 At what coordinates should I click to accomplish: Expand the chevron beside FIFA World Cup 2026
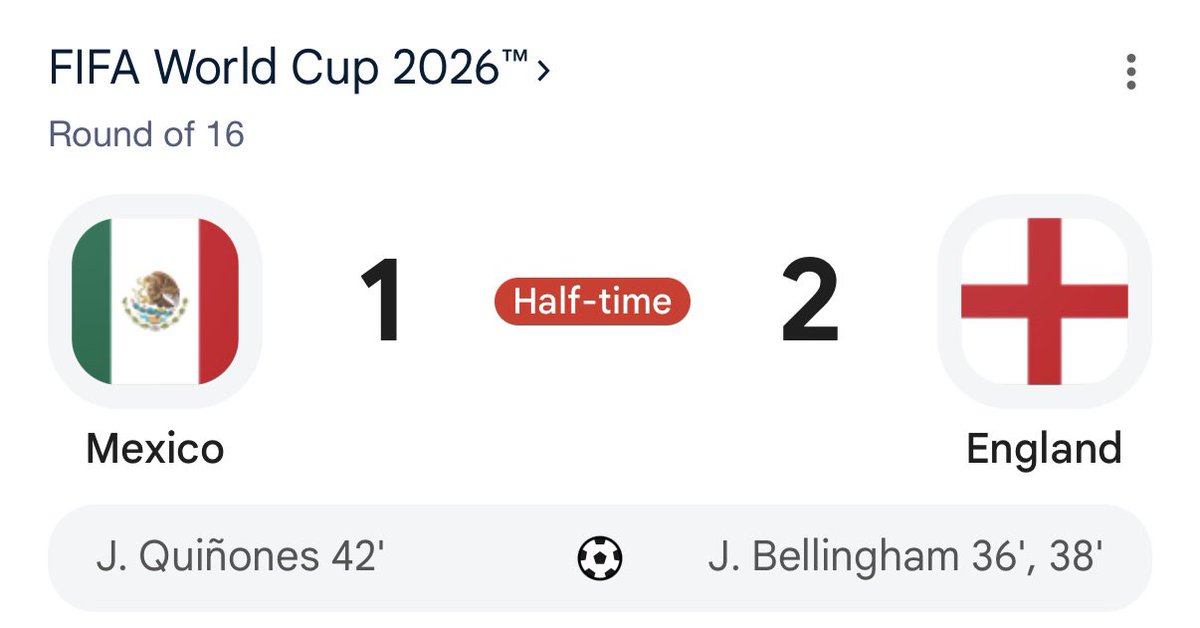click(x=543, y=72)
